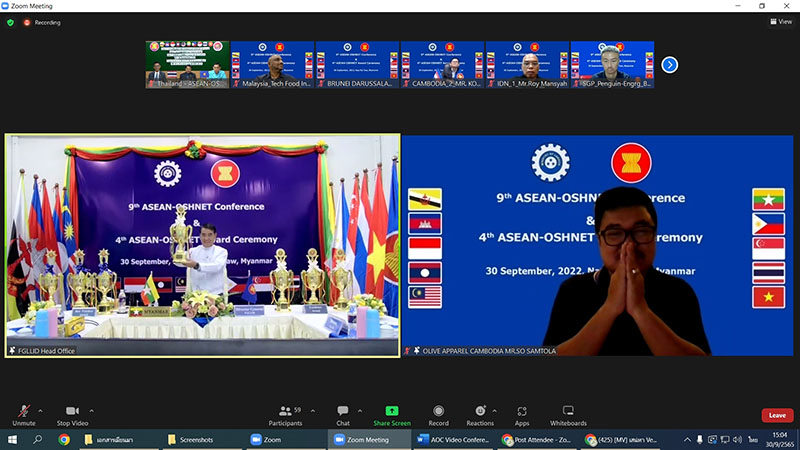Open the View layout menu

(780, 21)
